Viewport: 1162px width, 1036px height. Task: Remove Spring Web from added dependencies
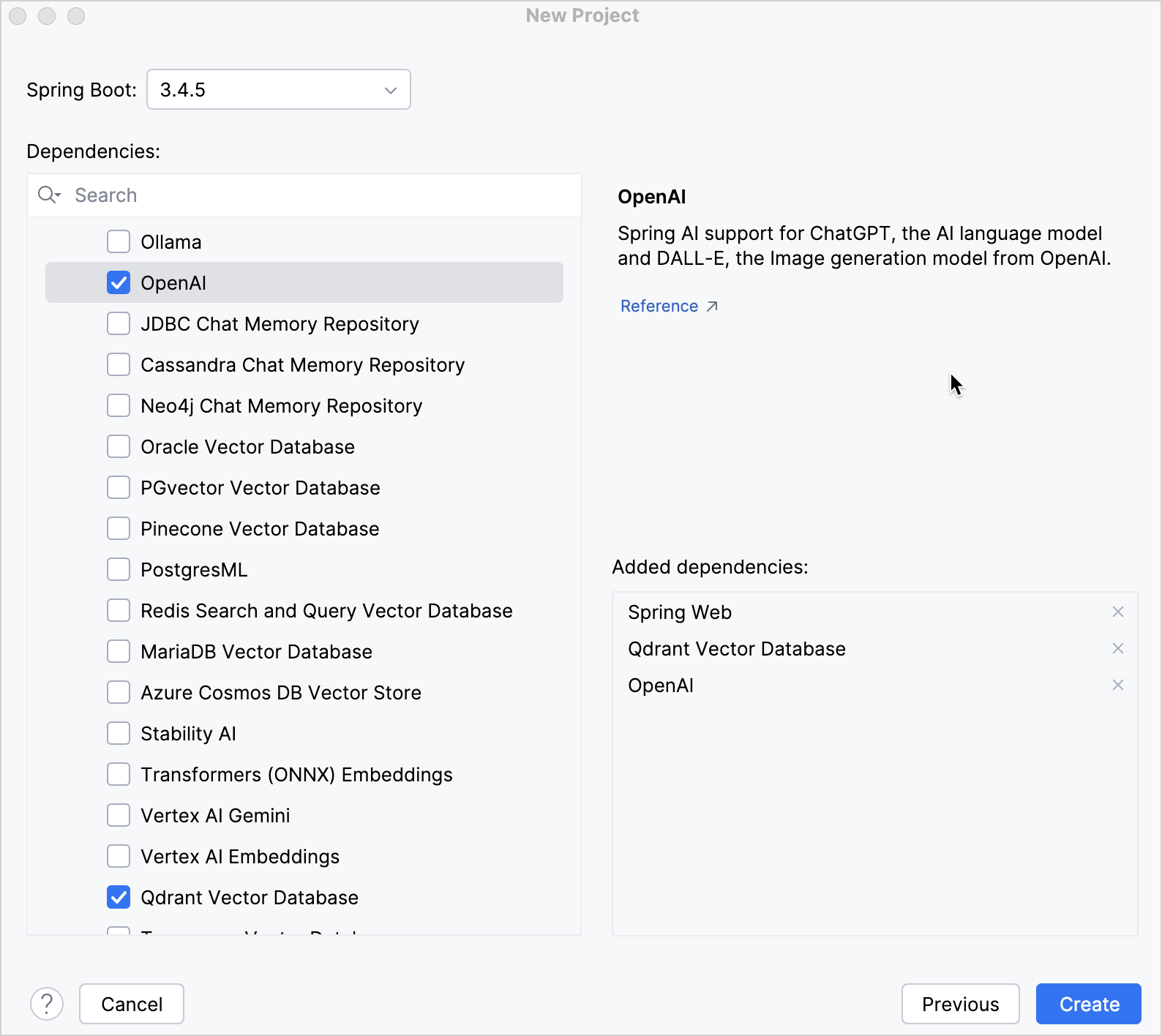click(x=1117, y=612)
